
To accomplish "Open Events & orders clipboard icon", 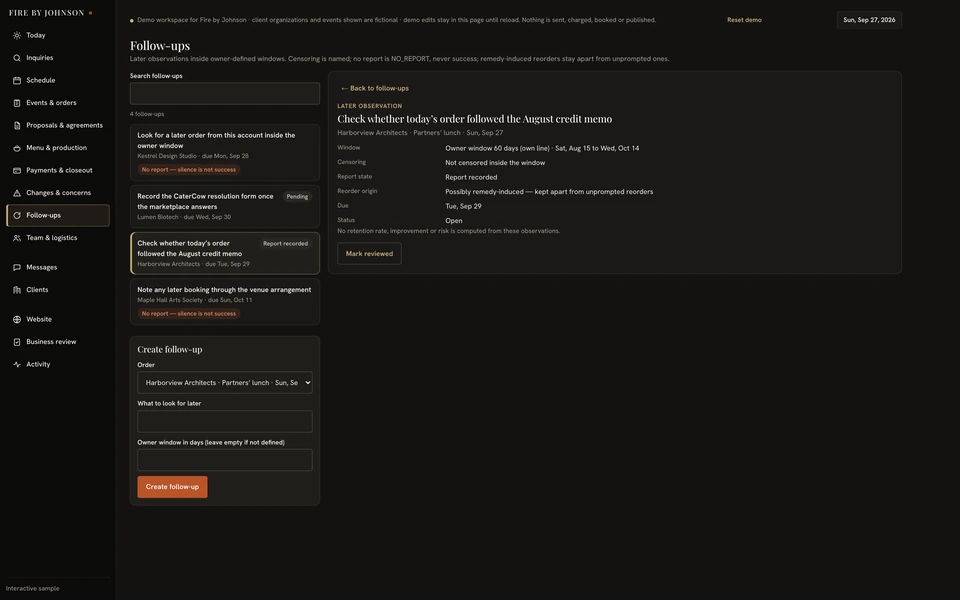I will pos(17,103).
